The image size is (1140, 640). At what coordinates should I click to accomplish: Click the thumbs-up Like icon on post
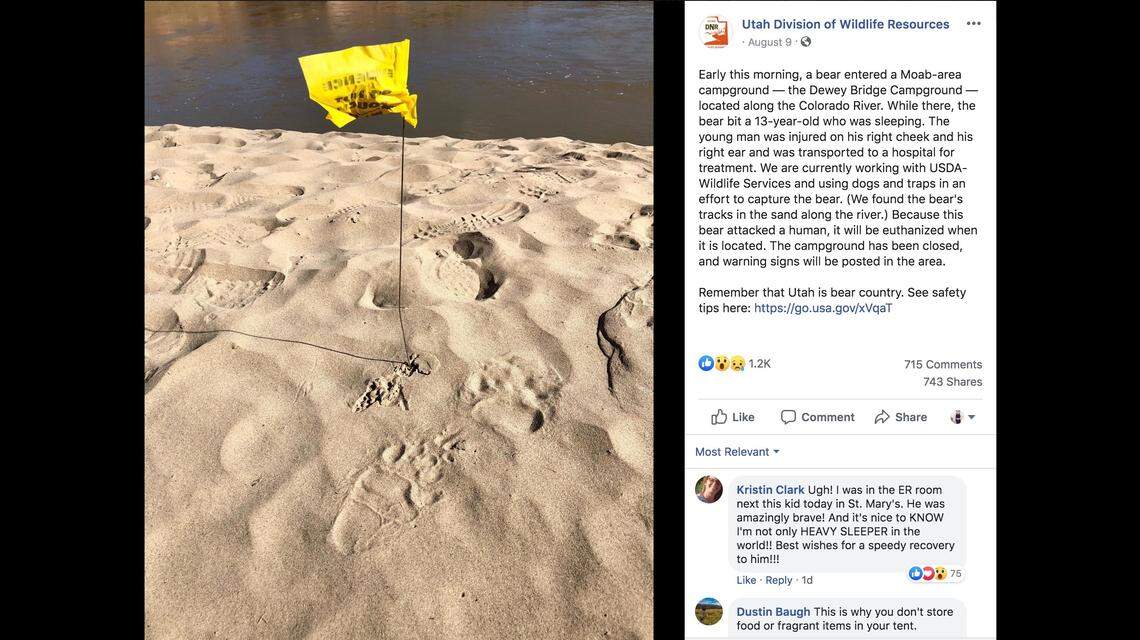pos(719,417)
